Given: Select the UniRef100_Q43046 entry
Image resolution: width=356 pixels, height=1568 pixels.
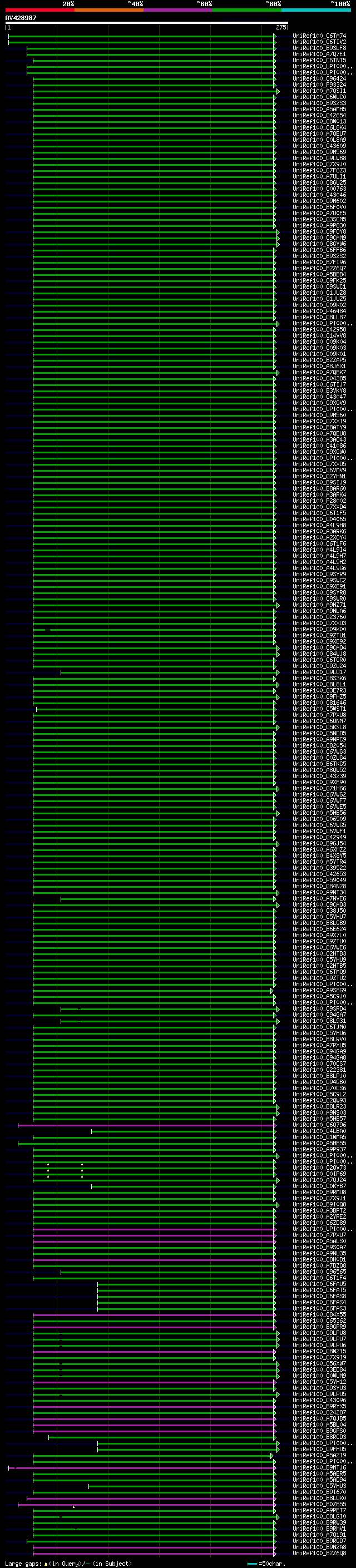Looking at the screenshot, I should click(319, 195).
